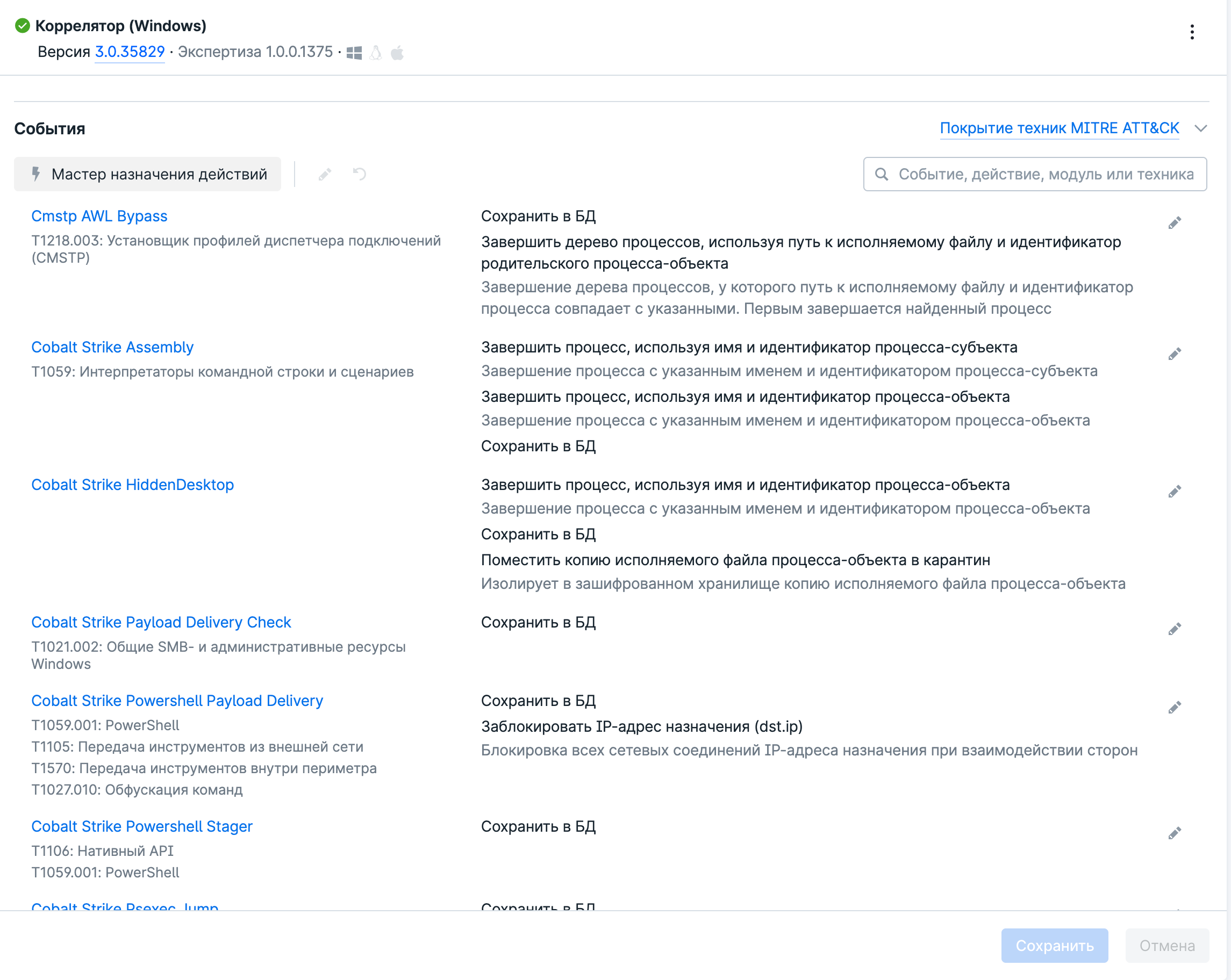This screenshot has height=980, width=1231.
Task: Edit actions for Cobalt Strike Payload Delivery Check
Action: [x=1174, y=629]
